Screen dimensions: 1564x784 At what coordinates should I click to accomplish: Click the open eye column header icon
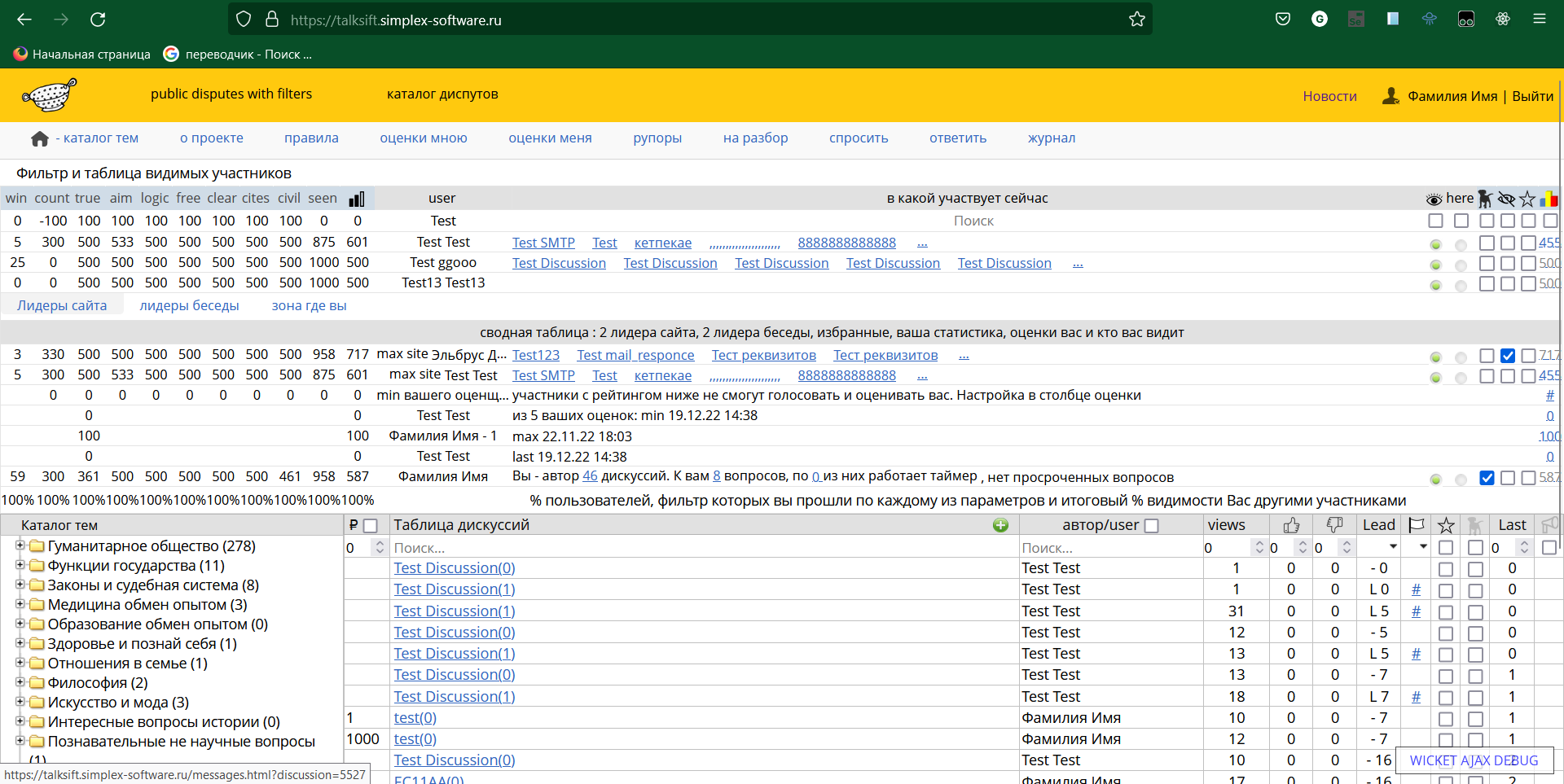pos(1434,199)
